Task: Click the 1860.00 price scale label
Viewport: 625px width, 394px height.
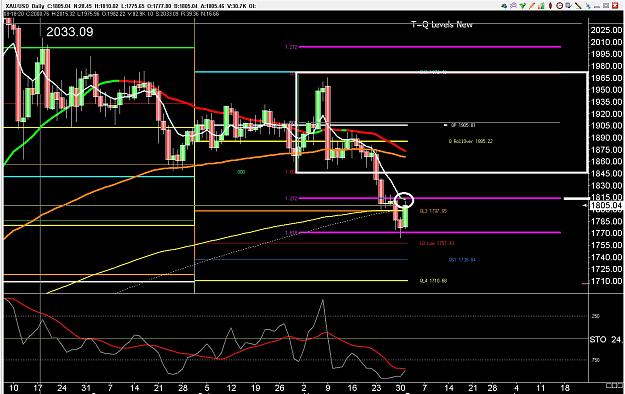Action: coord(607,162)
